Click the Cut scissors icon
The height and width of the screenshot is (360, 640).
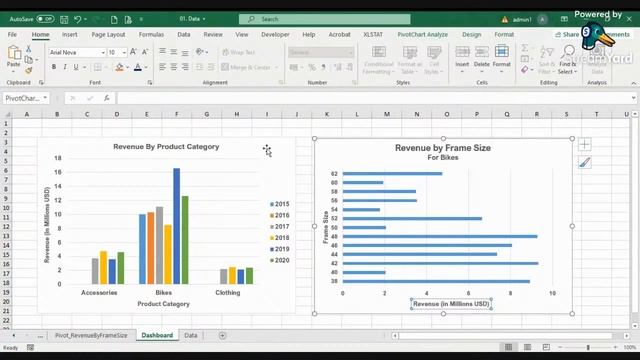pos(29,49)
